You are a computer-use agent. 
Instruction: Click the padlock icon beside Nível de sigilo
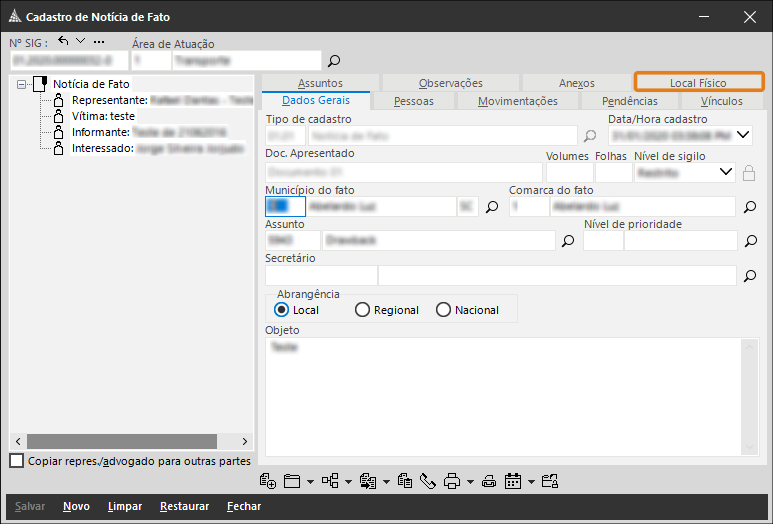pyautogui.click(x=749, y=173)
